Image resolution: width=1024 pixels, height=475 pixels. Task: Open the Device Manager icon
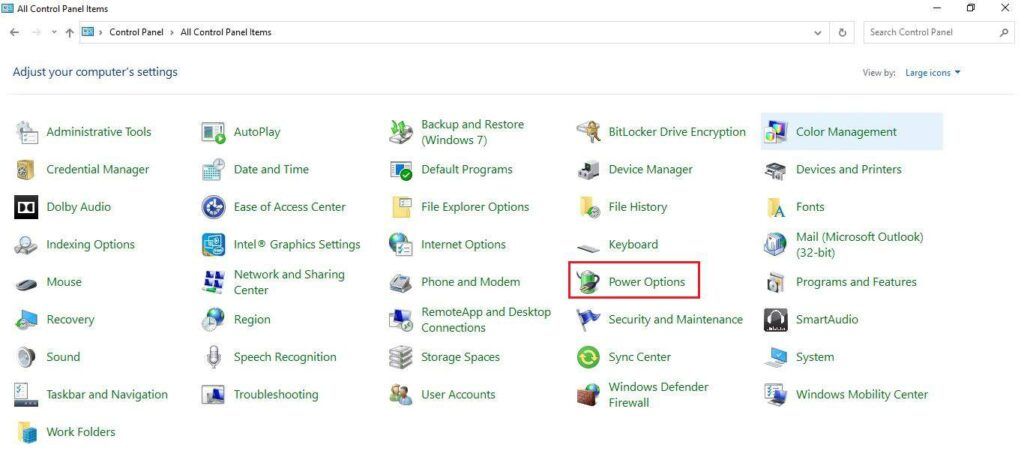pyautogui.click(x=588, y=170)
